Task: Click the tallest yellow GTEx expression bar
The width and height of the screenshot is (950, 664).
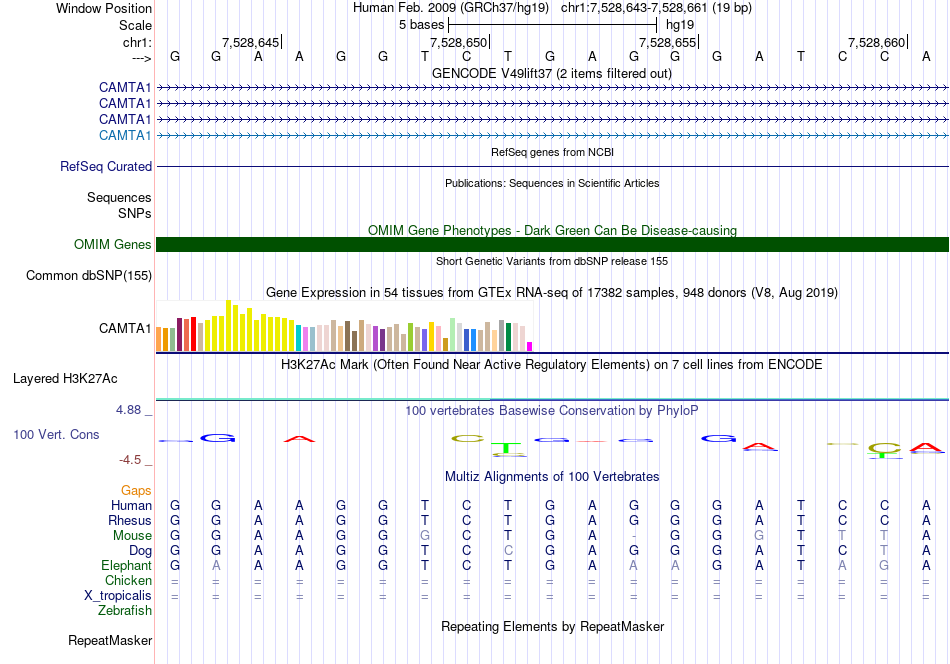Action: pos(228,325)
